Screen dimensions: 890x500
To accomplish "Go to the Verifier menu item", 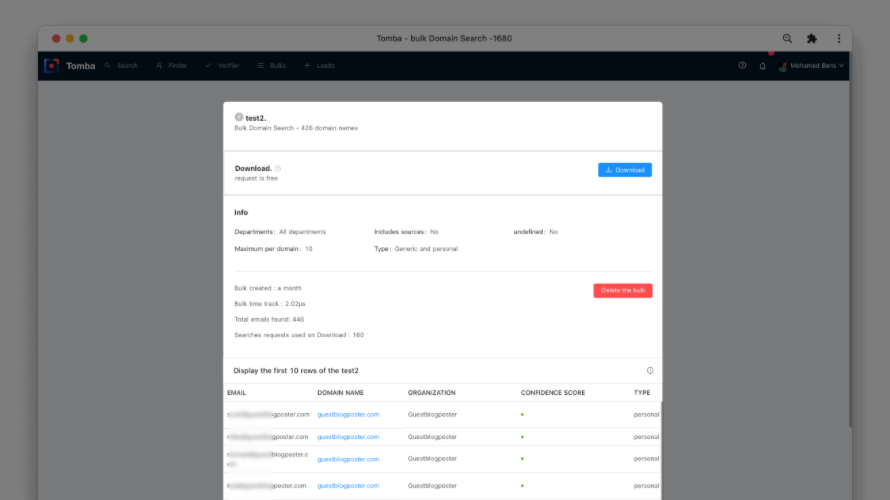I will tap(222, 66).
